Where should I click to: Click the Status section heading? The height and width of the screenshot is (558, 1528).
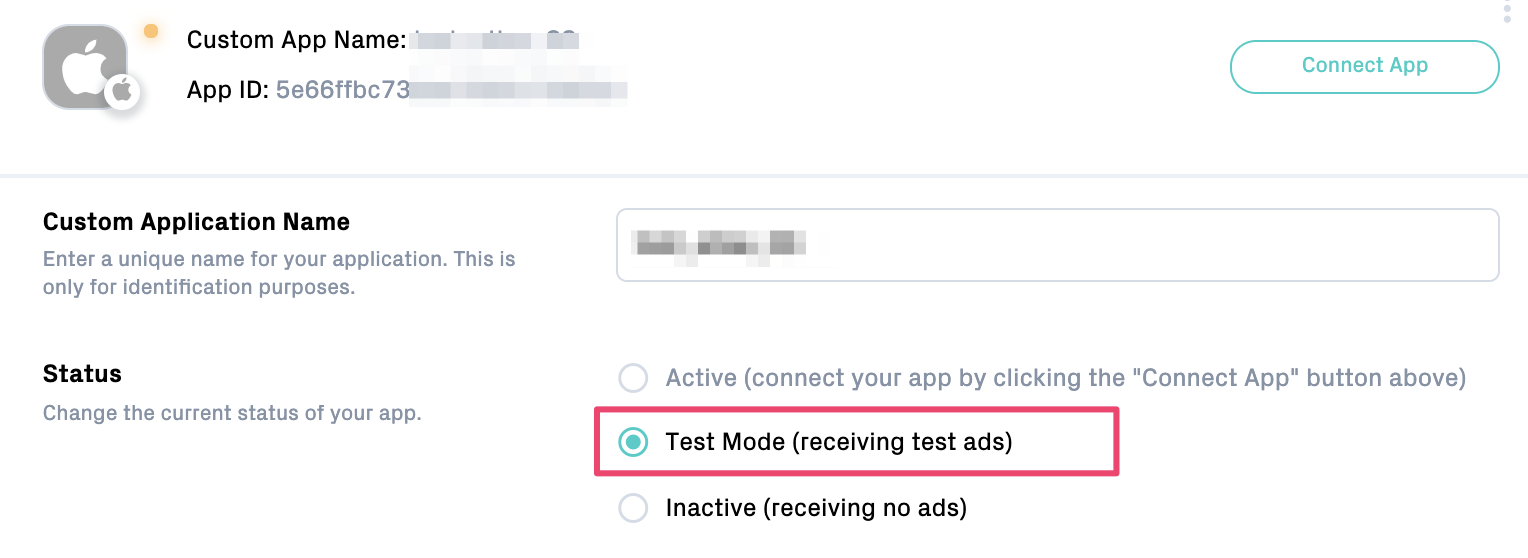(x=82, y=374)
